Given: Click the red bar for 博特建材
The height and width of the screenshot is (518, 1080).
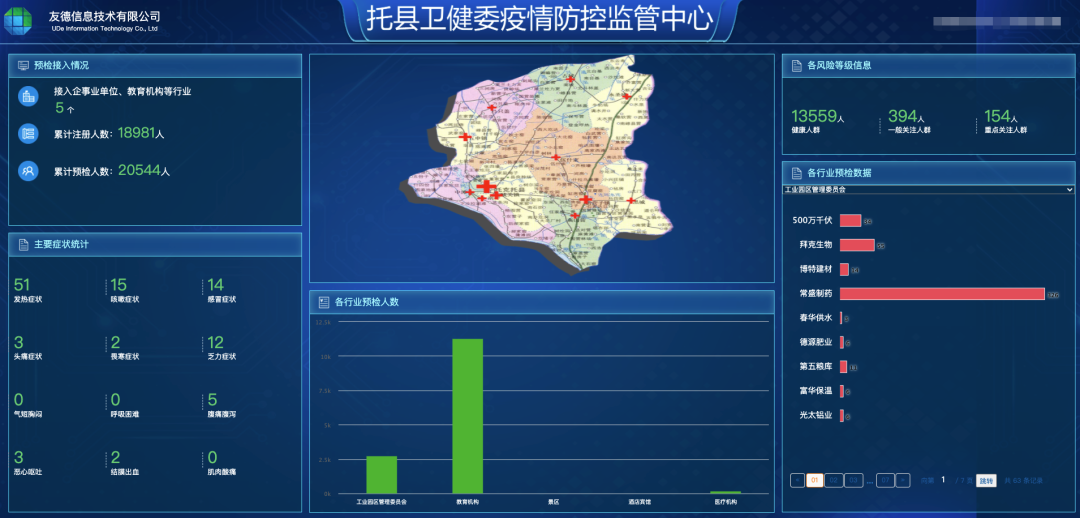Looking at the screenshot, I should coord(844,269).
